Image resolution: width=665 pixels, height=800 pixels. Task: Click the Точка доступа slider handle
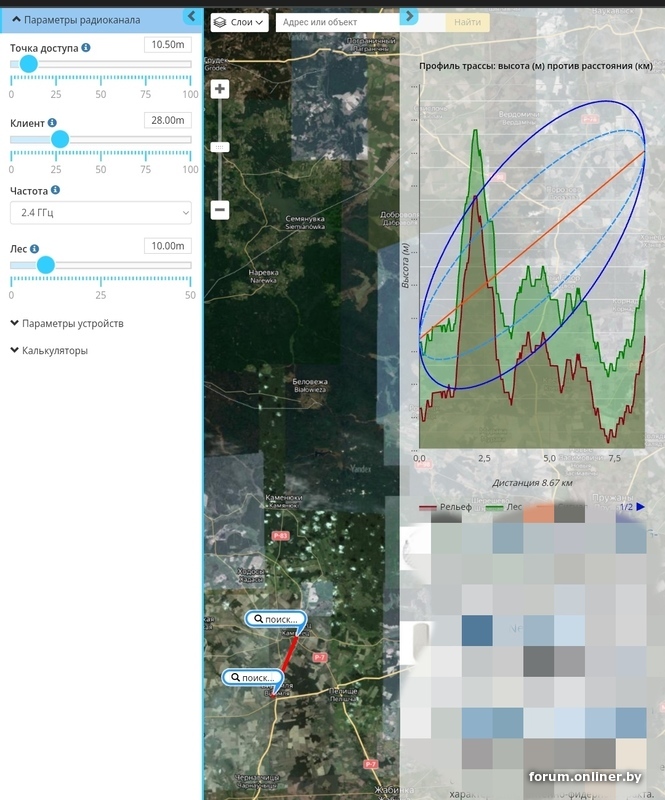29,64
